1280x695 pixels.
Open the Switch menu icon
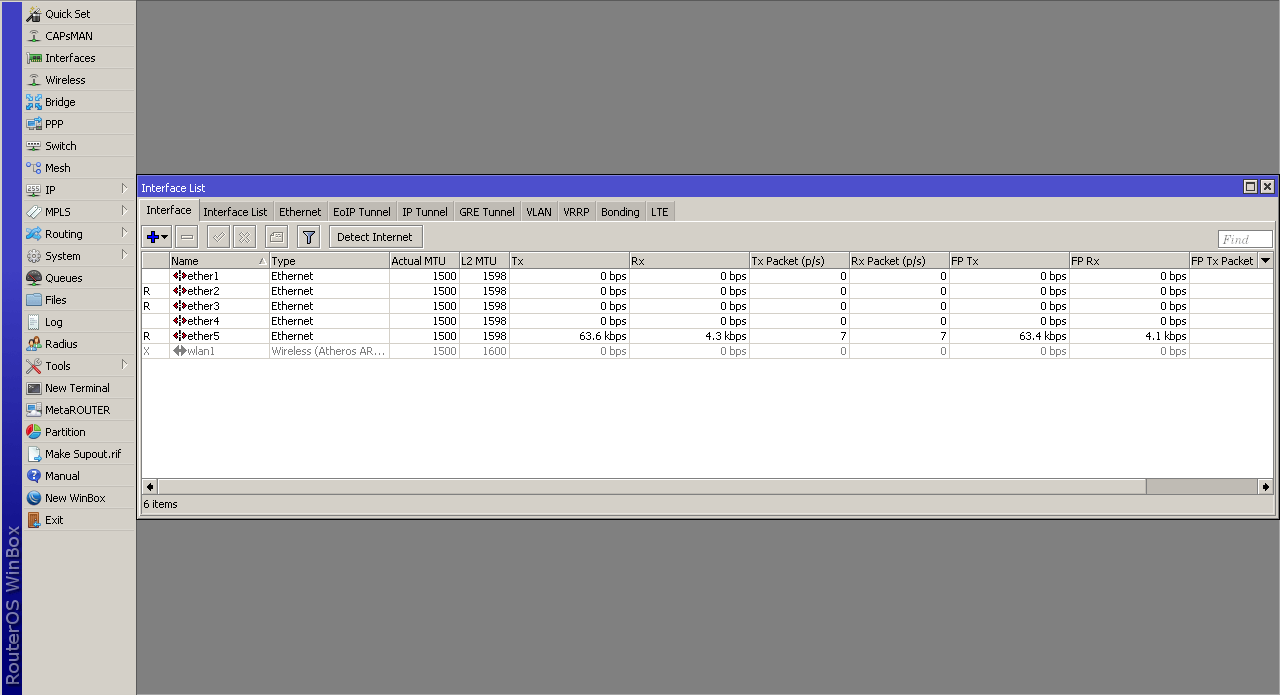coord(34,146)
